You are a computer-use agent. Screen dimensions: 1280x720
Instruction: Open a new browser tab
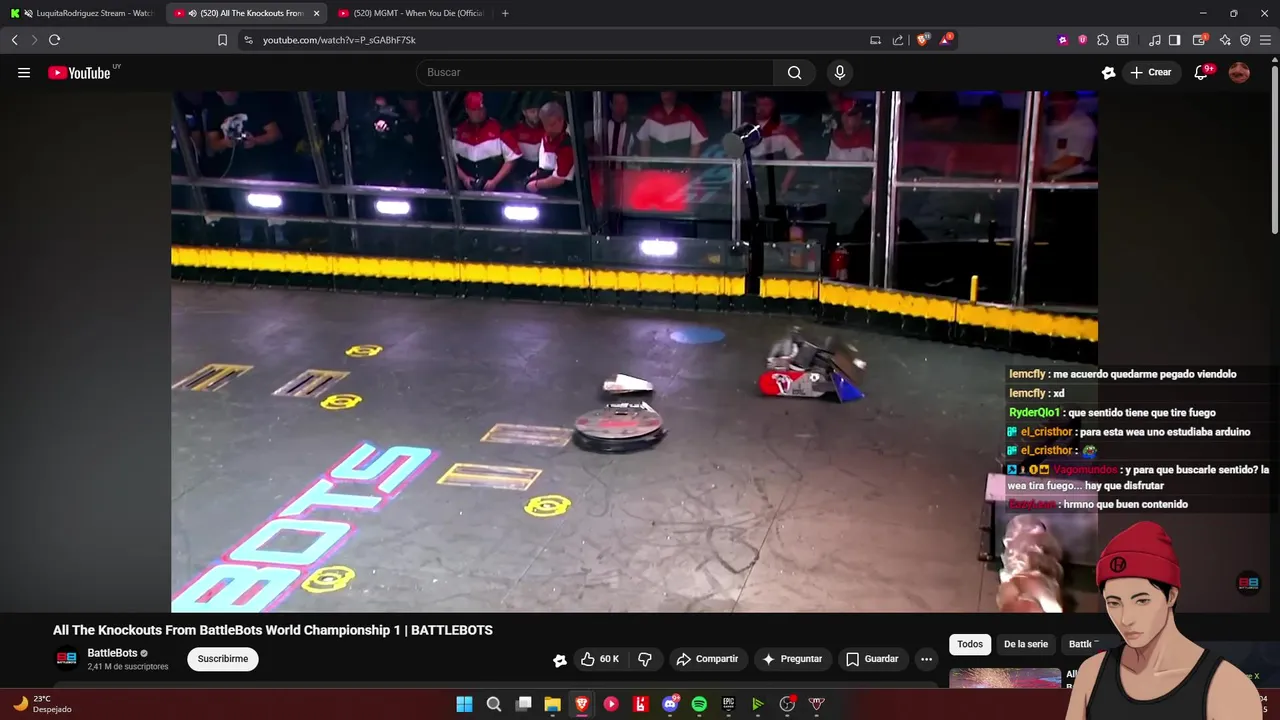tap(505, 13)
